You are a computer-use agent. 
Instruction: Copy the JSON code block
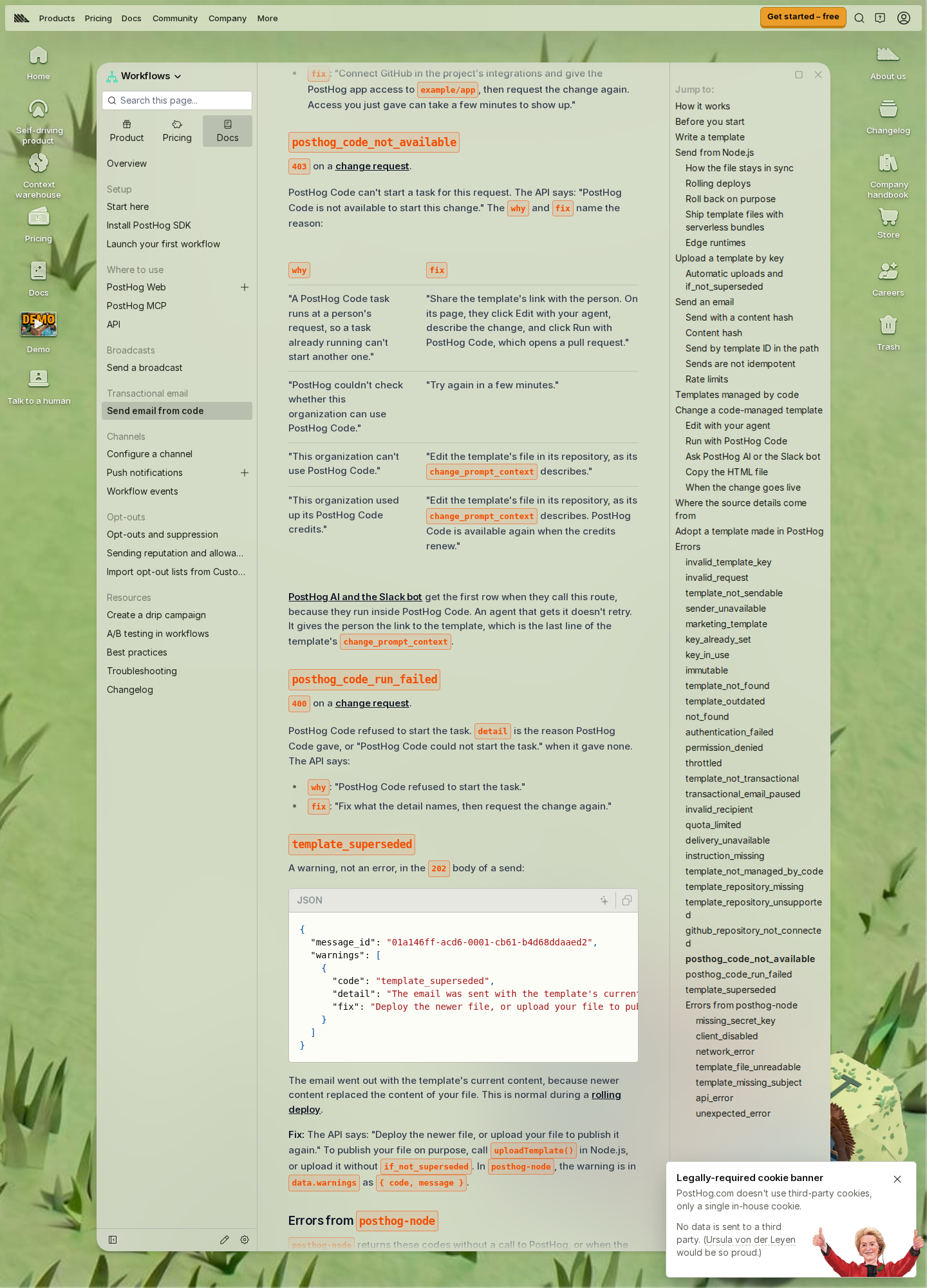pos(627,900)
